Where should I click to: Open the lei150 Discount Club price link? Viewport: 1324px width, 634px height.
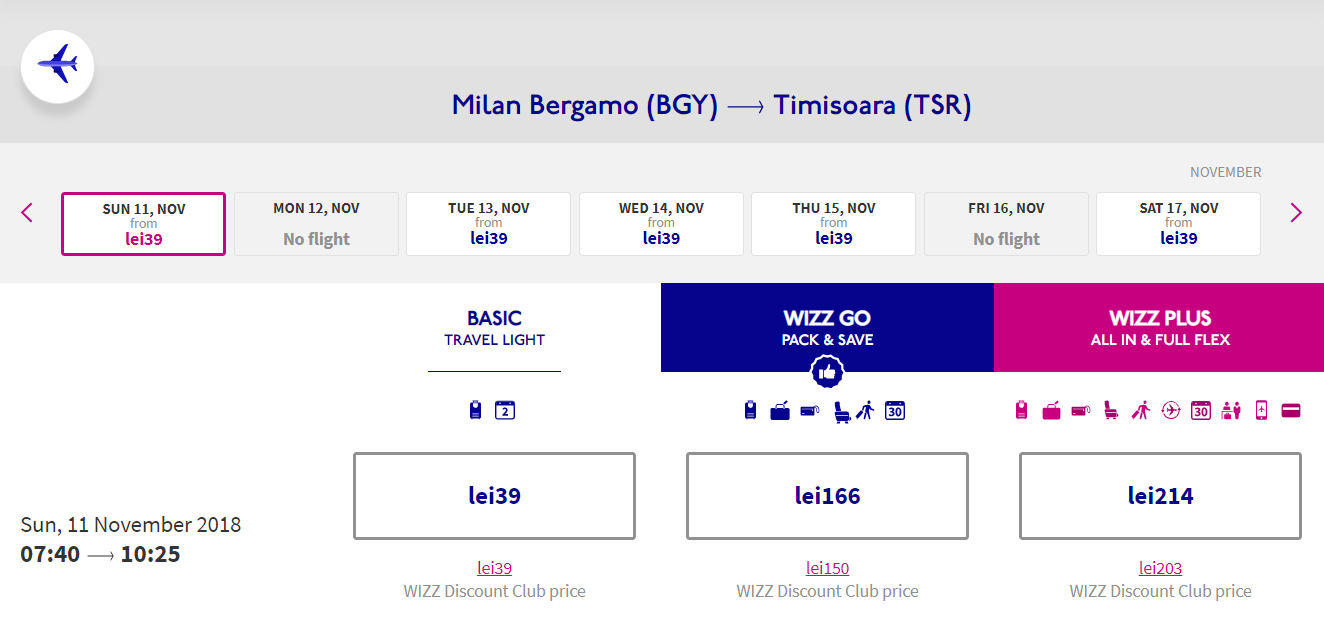point(827,568)
